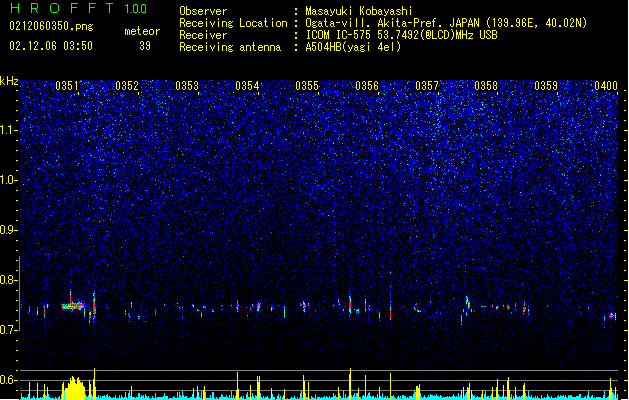The width and height of the screenshot is (629, 400).
Task: Click the 0358 time marker
Action: pyautogui.click(x=486, y=86)
